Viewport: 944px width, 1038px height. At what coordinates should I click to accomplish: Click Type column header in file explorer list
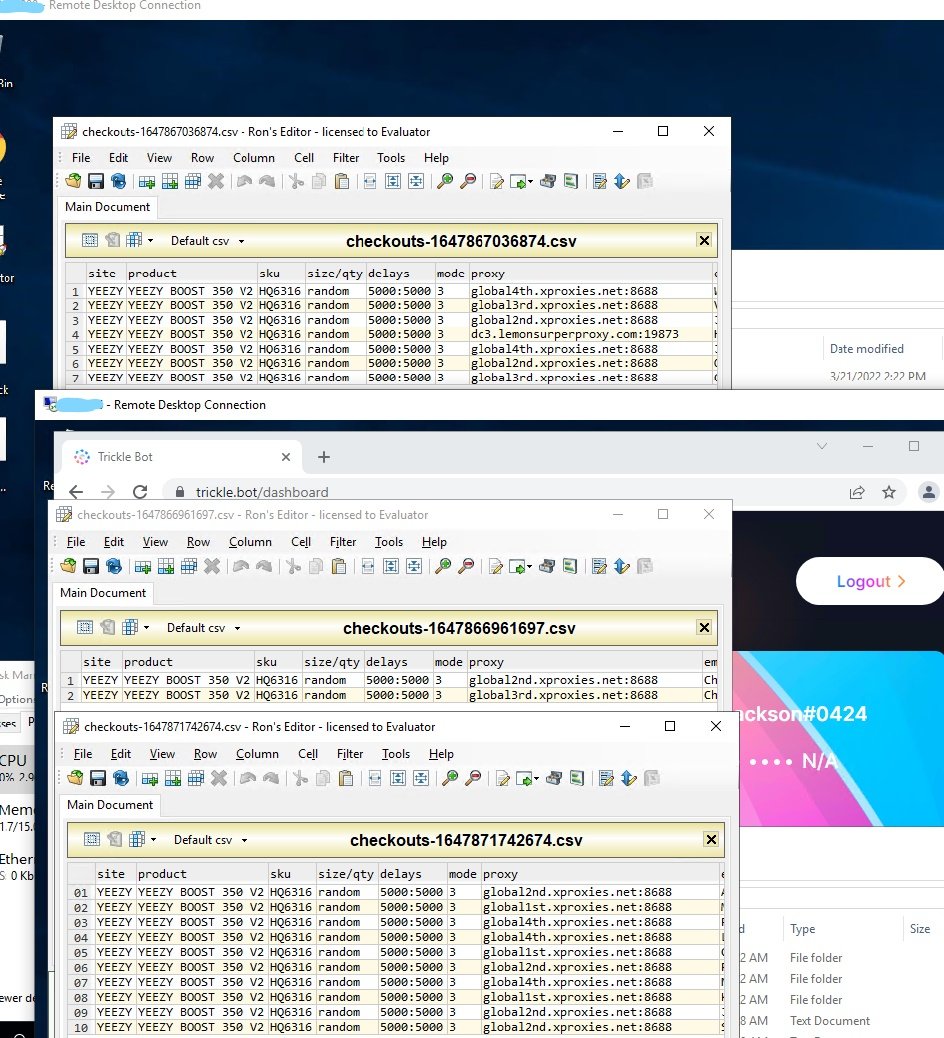point(802,929)
